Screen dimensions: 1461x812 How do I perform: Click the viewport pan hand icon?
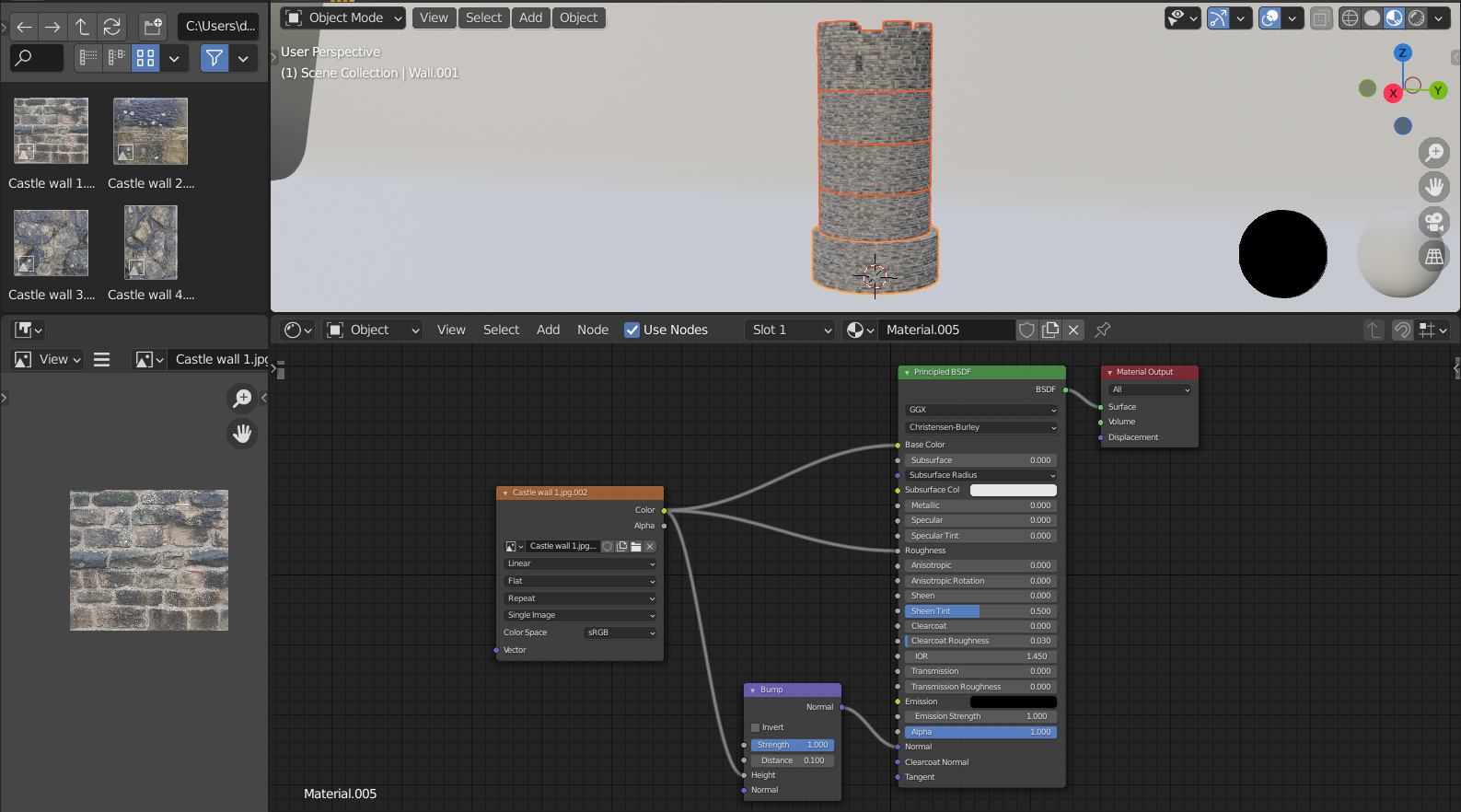pos(1433,187)
